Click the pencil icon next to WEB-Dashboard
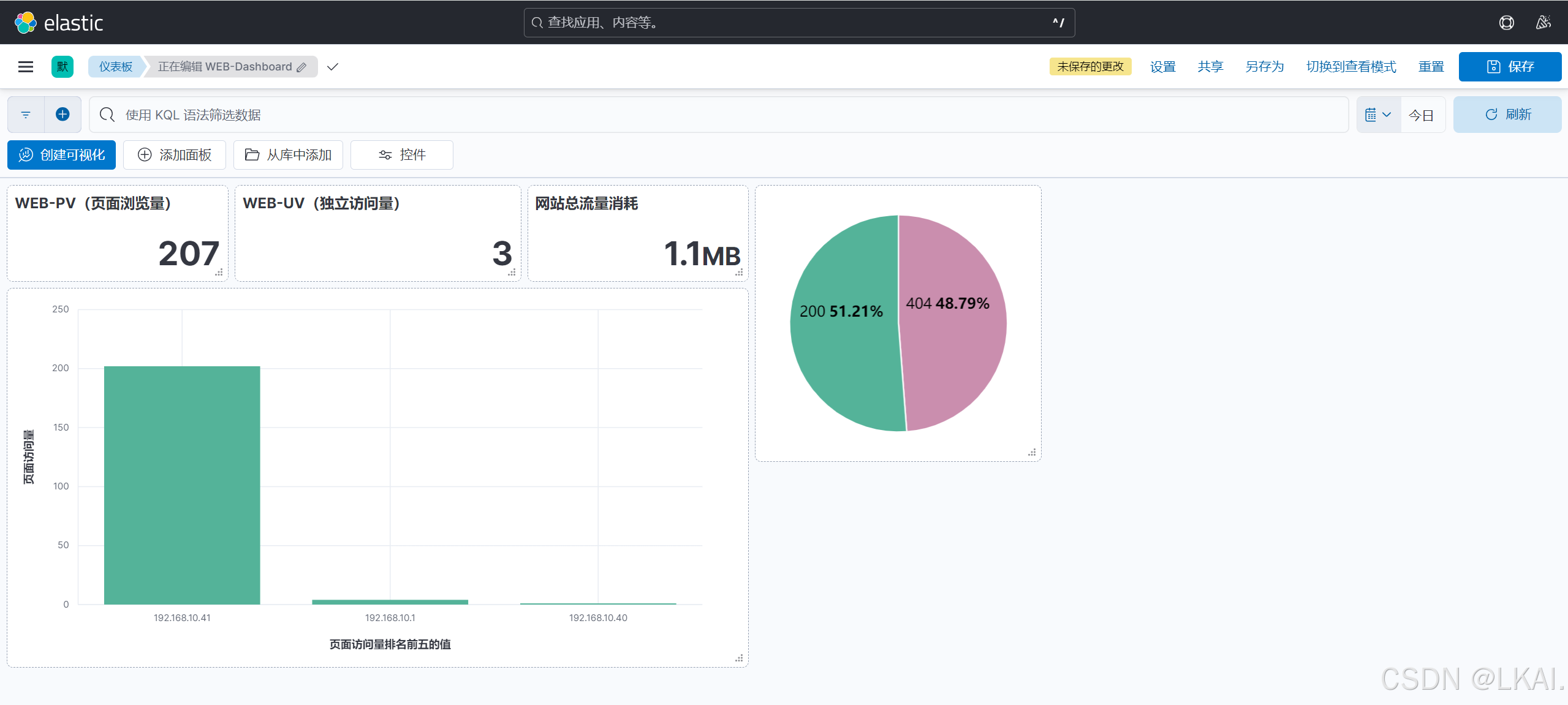This screenshot has height=705, width=1568. 301,67
